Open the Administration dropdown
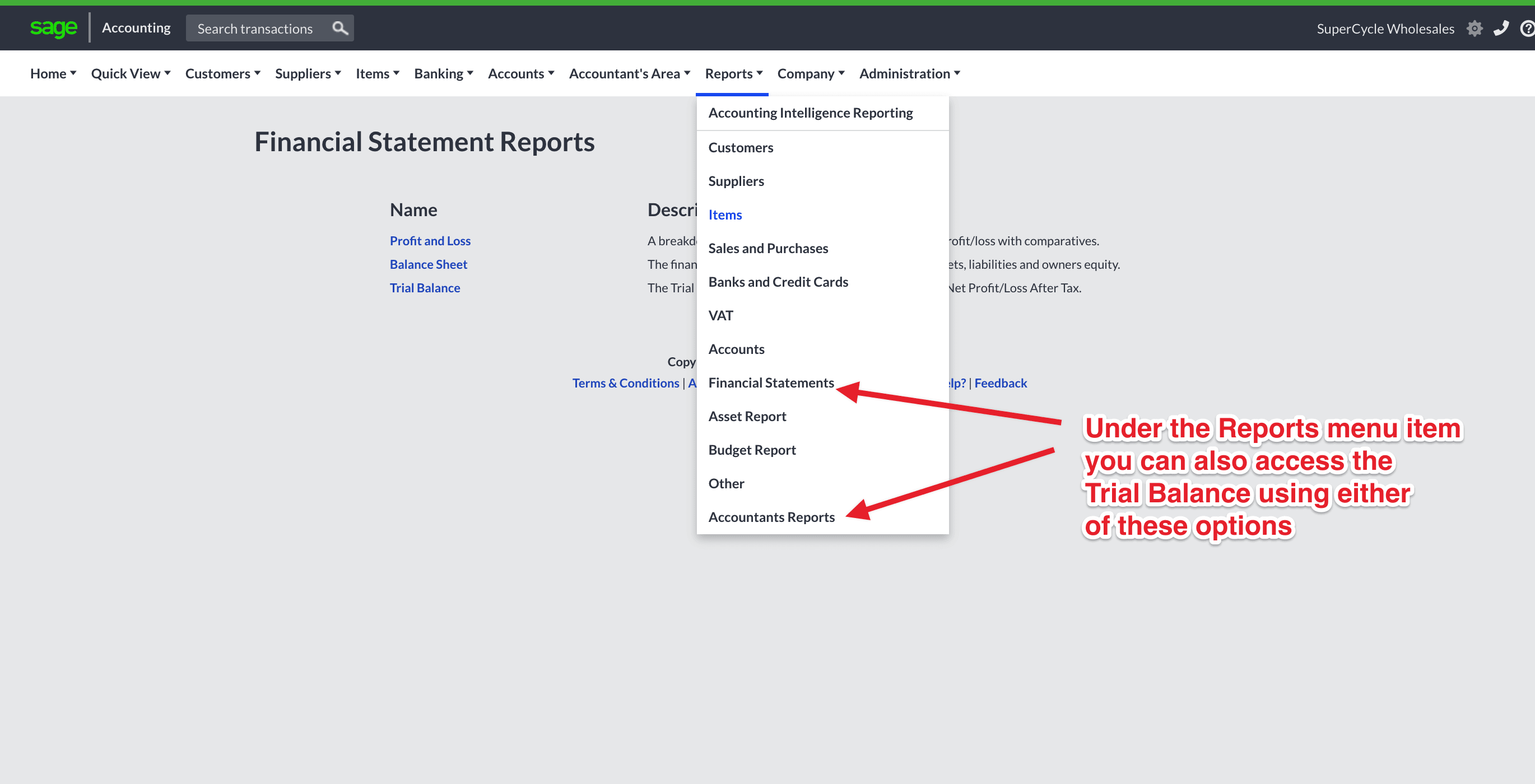Screen dimensions: 1535x784 pyautogui.click(x=909, y=73)
